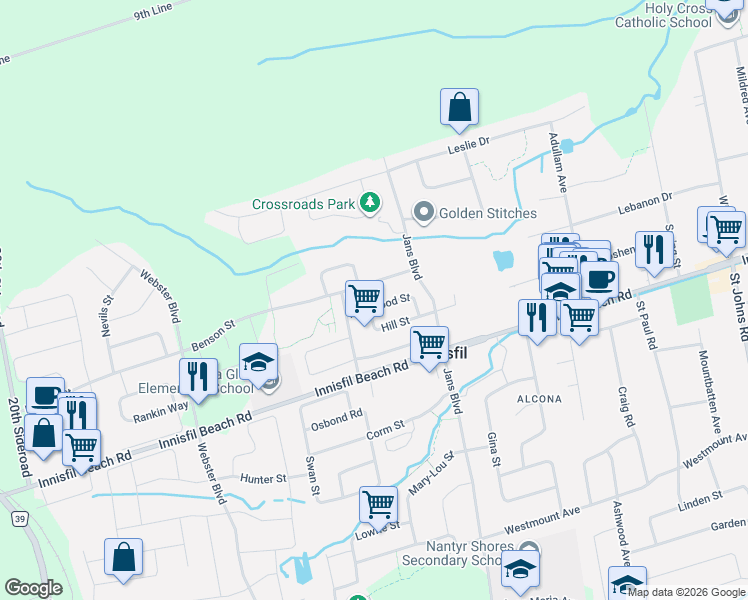
Task: Open the coffee cup marker near 20th Sideroad
Action: pos(45,394)
